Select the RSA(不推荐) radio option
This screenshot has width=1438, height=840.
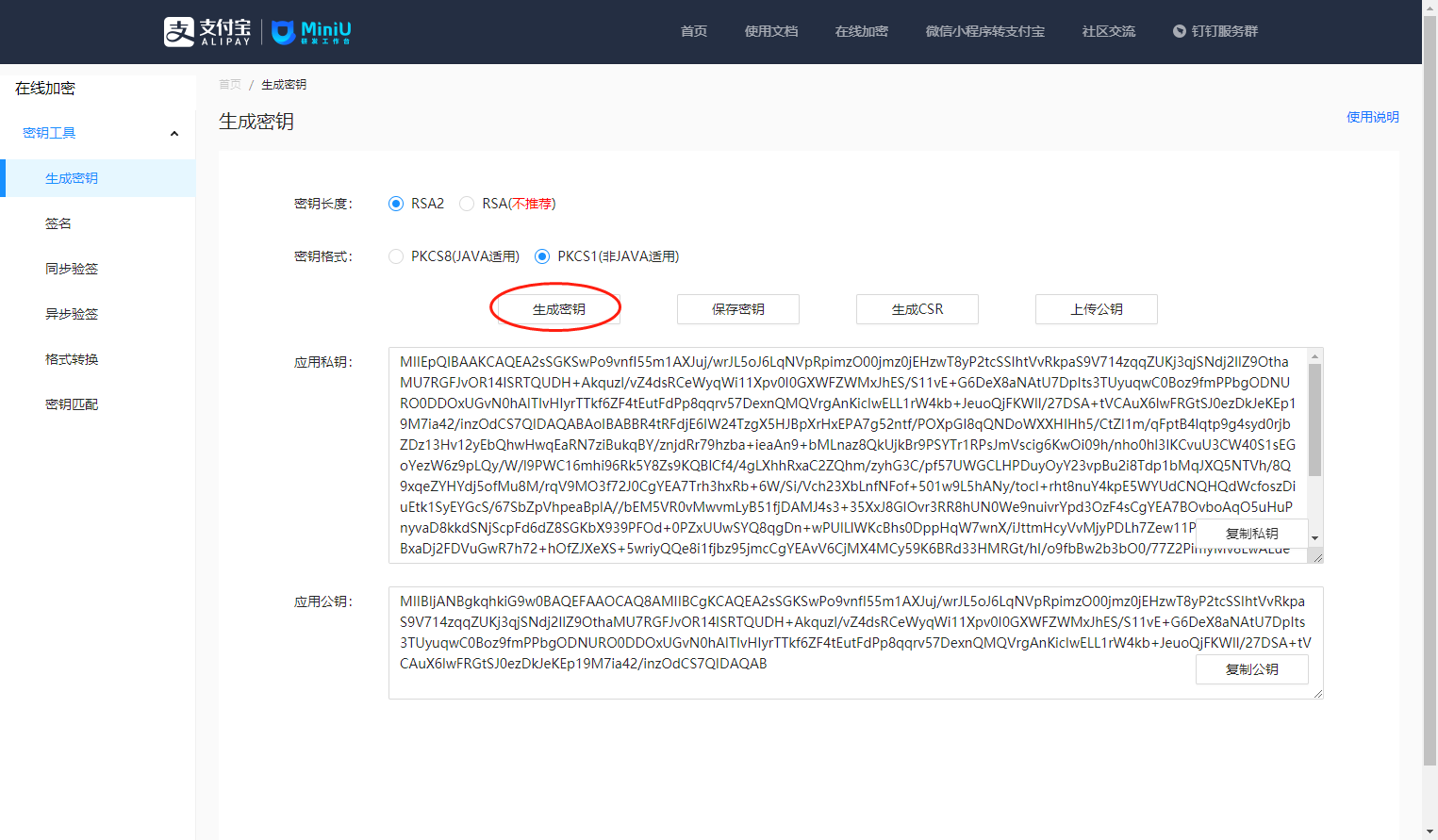[467, 204]
